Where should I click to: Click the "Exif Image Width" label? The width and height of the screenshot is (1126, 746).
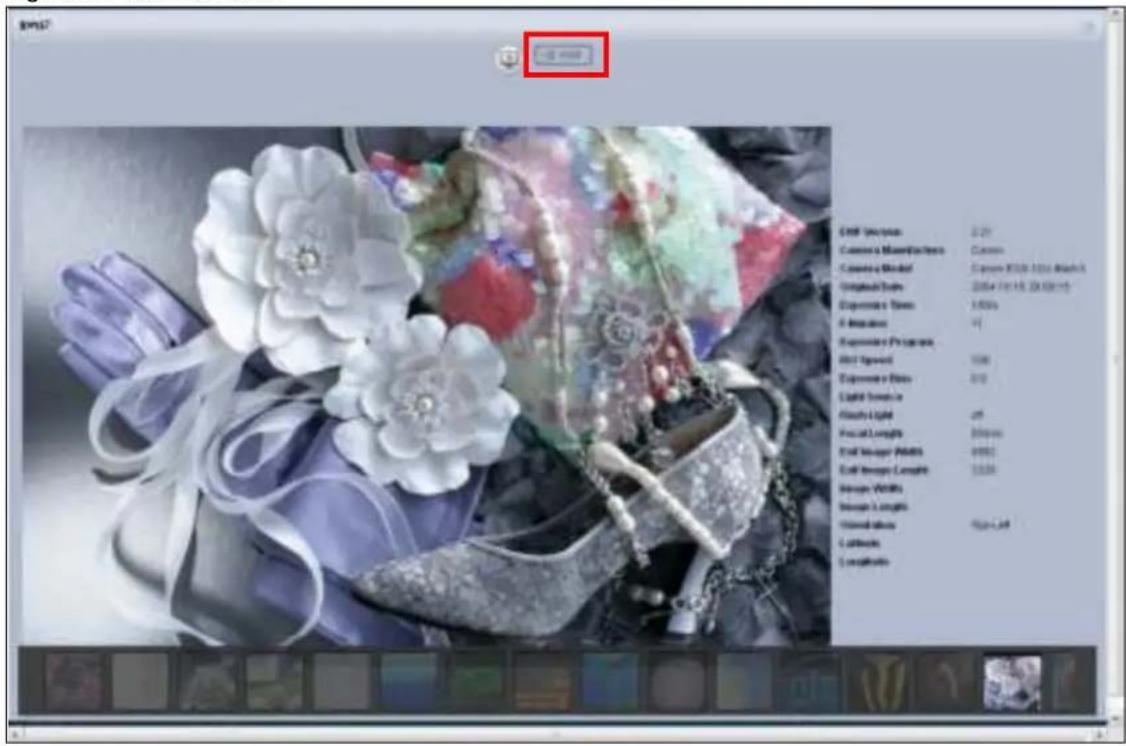(x=881, y=452)
